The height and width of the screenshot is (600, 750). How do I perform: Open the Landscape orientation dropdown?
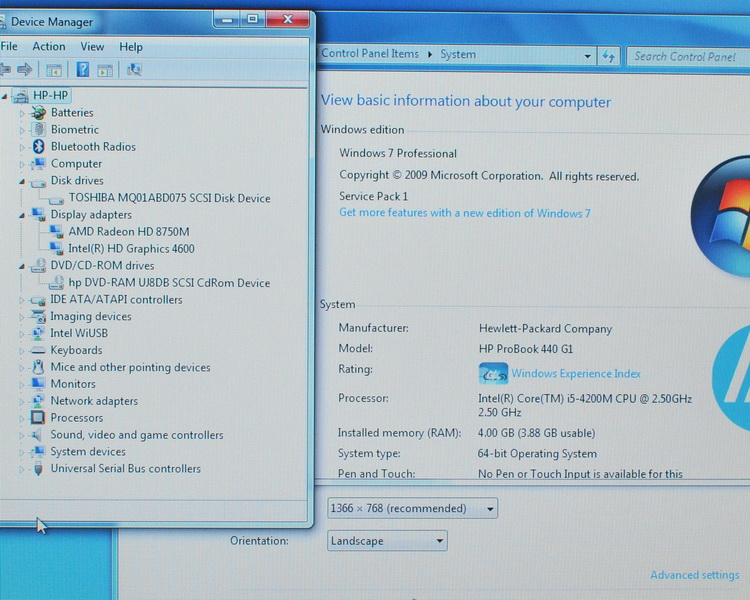pyautogui.click(x=387, y=541)
